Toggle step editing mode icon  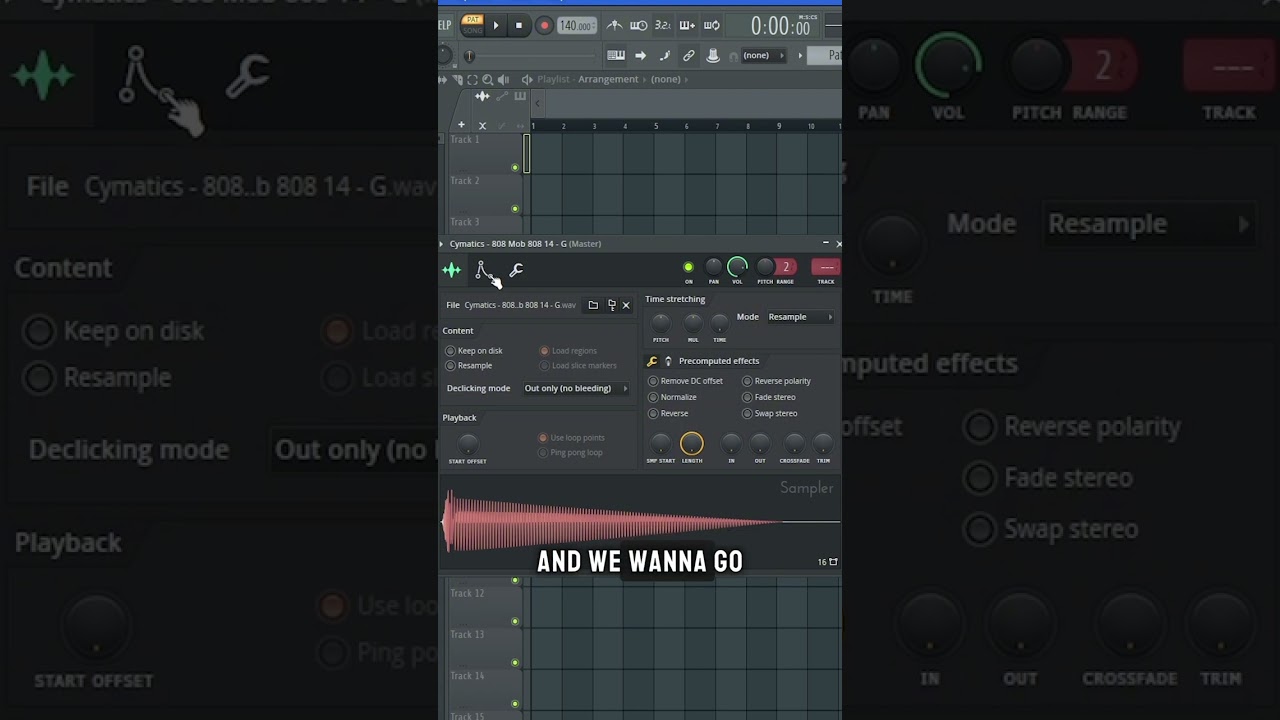(665, 55)
